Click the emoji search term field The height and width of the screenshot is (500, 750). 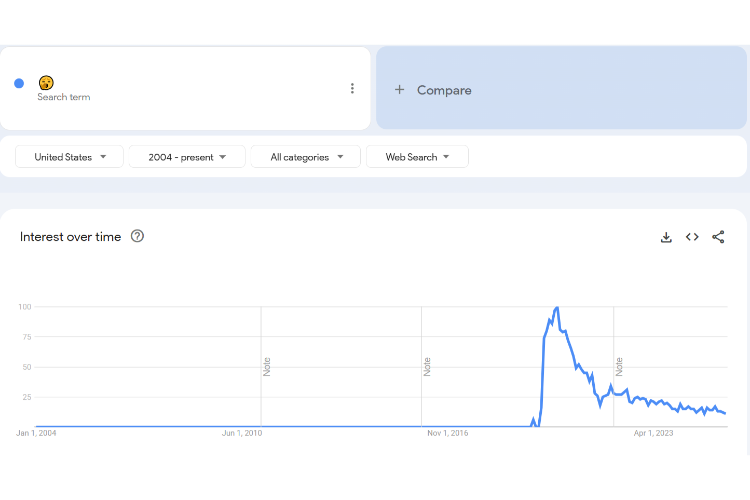point(47,82)
